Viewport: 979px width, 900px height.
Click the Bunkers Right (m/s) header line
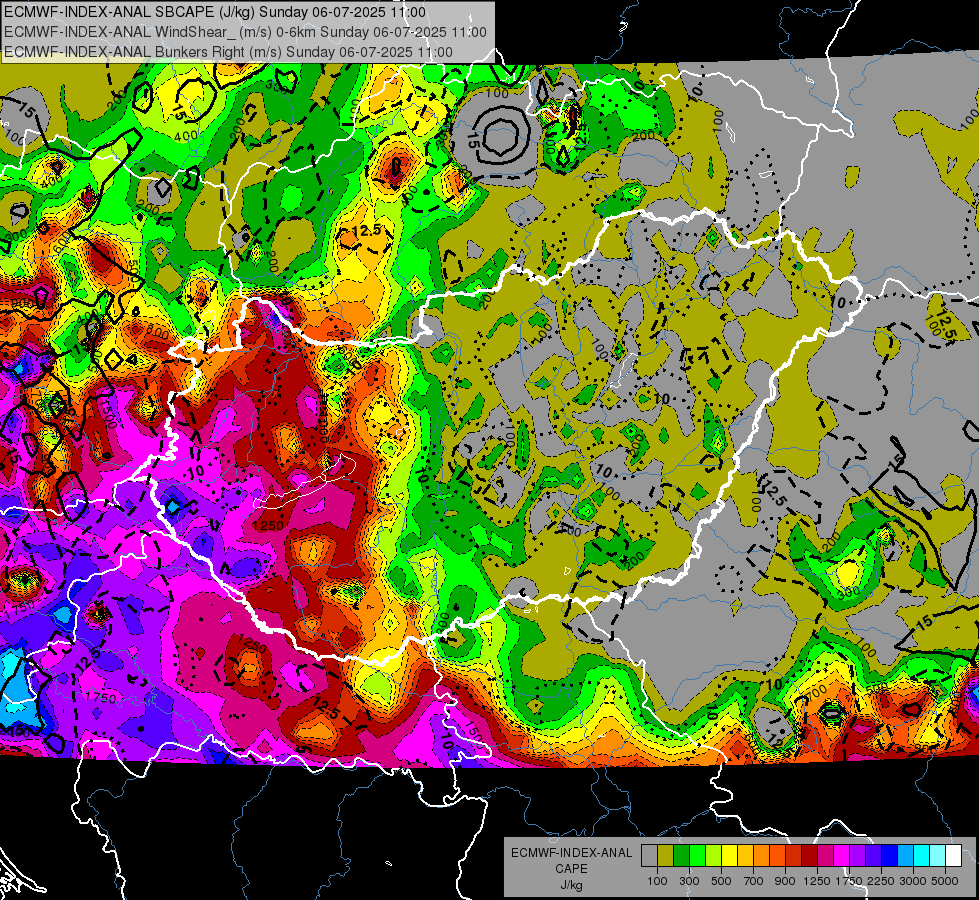tap(228, 52)
